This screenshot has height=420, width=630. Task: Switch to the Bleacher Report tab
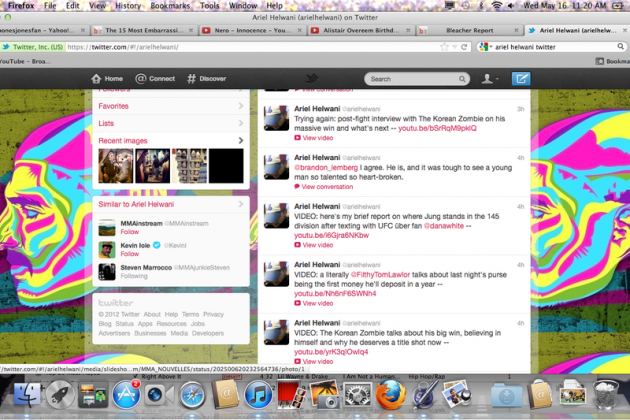[469, 30]
